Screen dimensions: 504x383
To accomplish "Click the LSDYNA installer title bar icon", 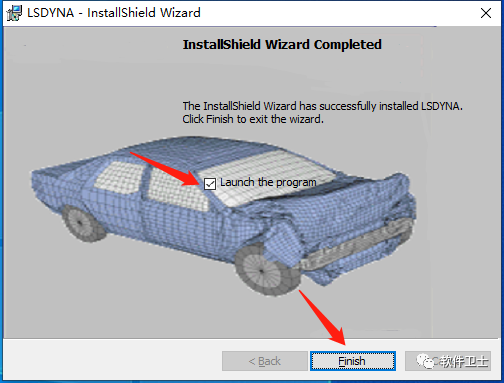I will pyautogui.click(x=14, y=13).
